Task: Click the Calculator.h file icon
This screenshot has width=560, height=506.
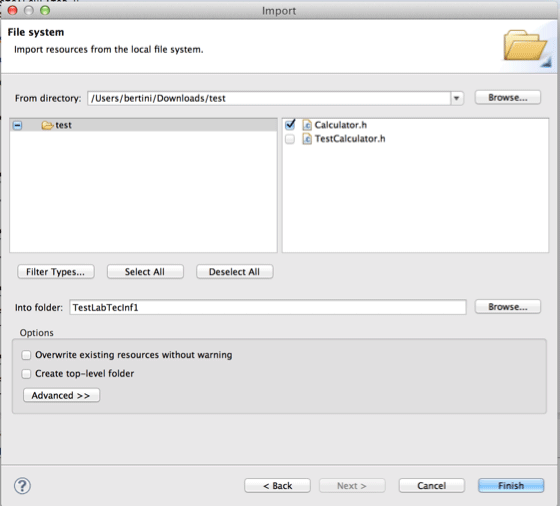Action: pyautogui.click(x=307, y=125)
